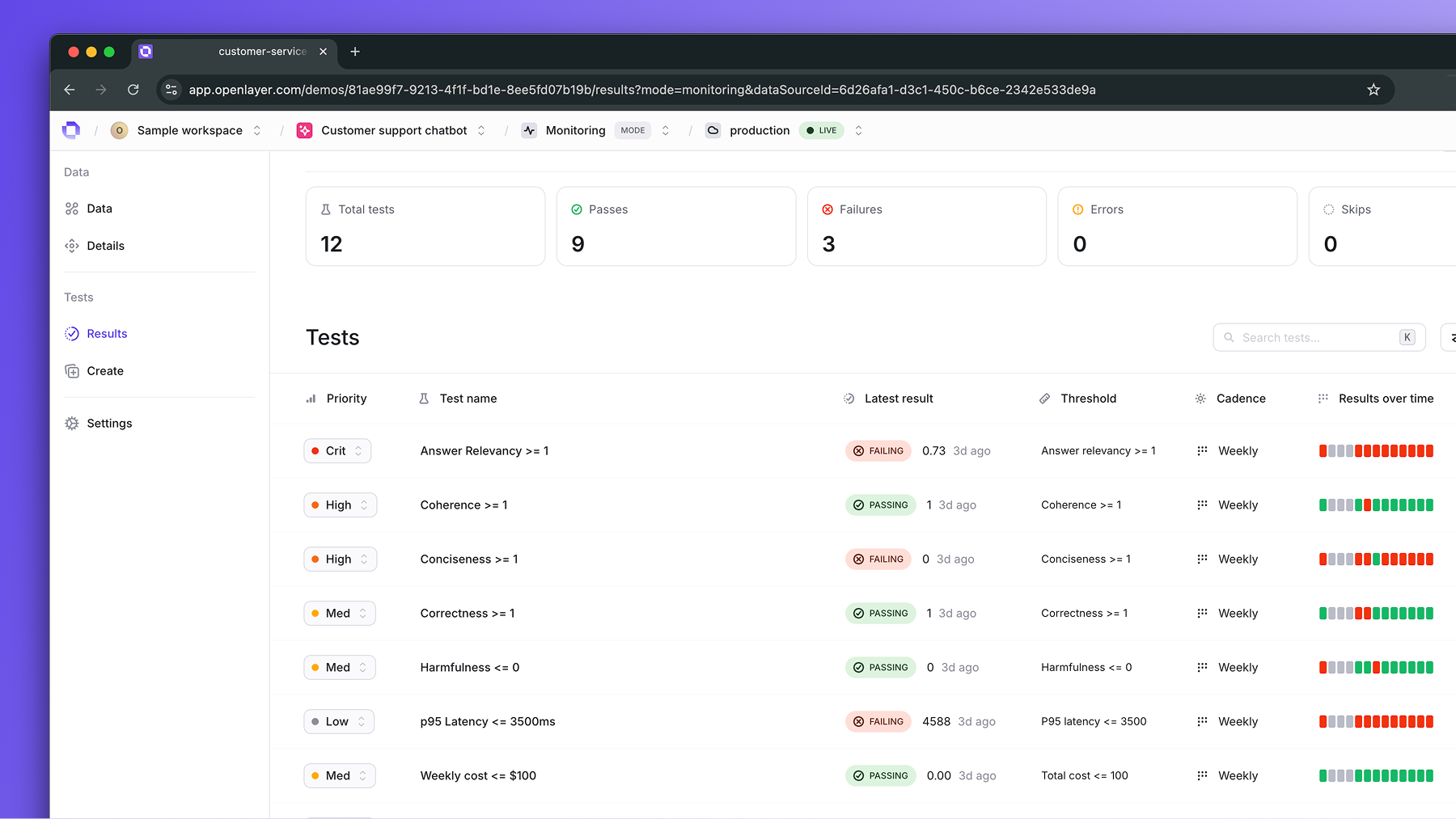Bookmark this page with star icon
This screenshot has height=819, width=1456.
tap(1373, 90)
